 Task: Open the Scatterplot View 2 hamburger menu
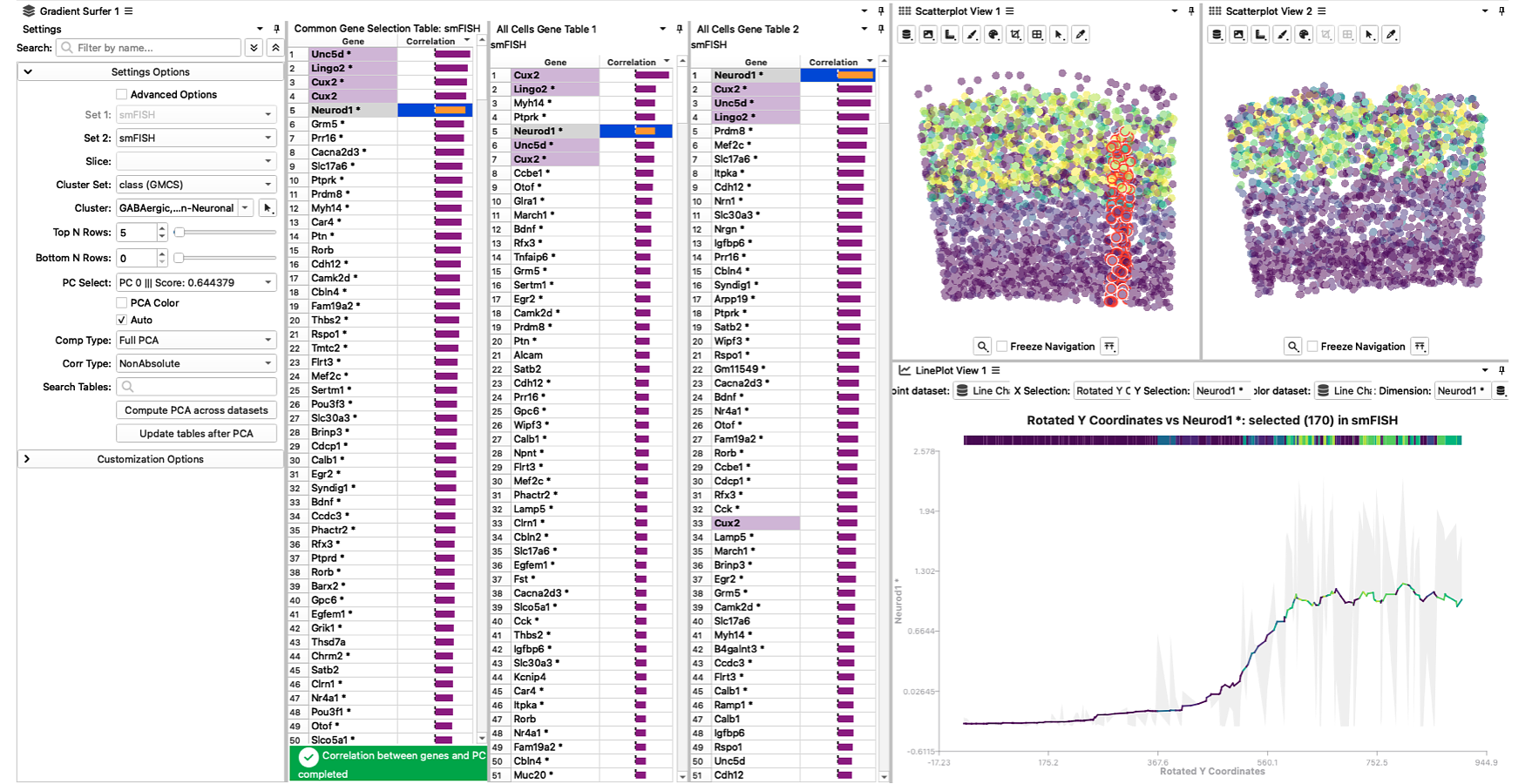point(1322,11)
